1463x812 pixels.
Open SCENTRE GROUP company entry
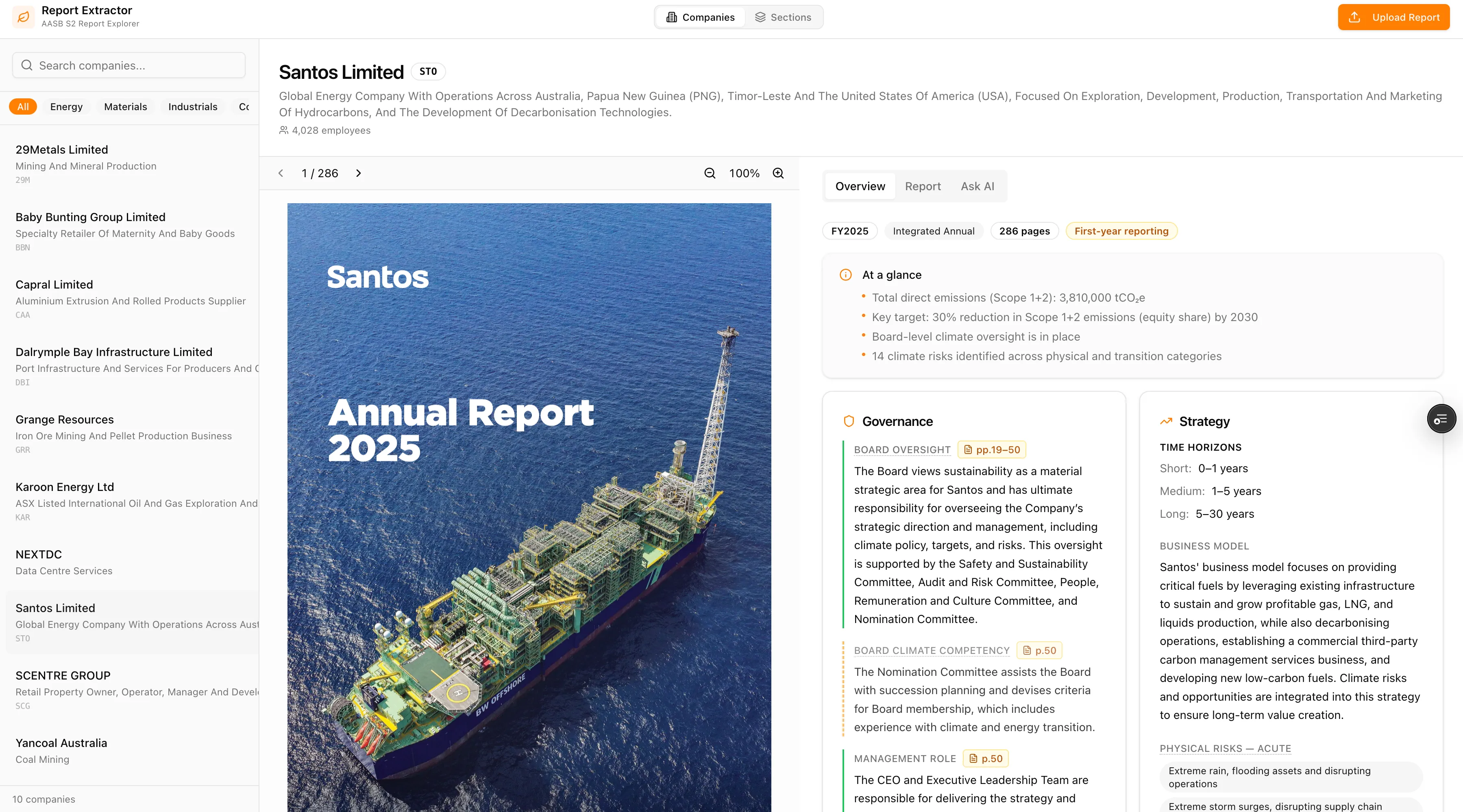click(x=132, y=690)
